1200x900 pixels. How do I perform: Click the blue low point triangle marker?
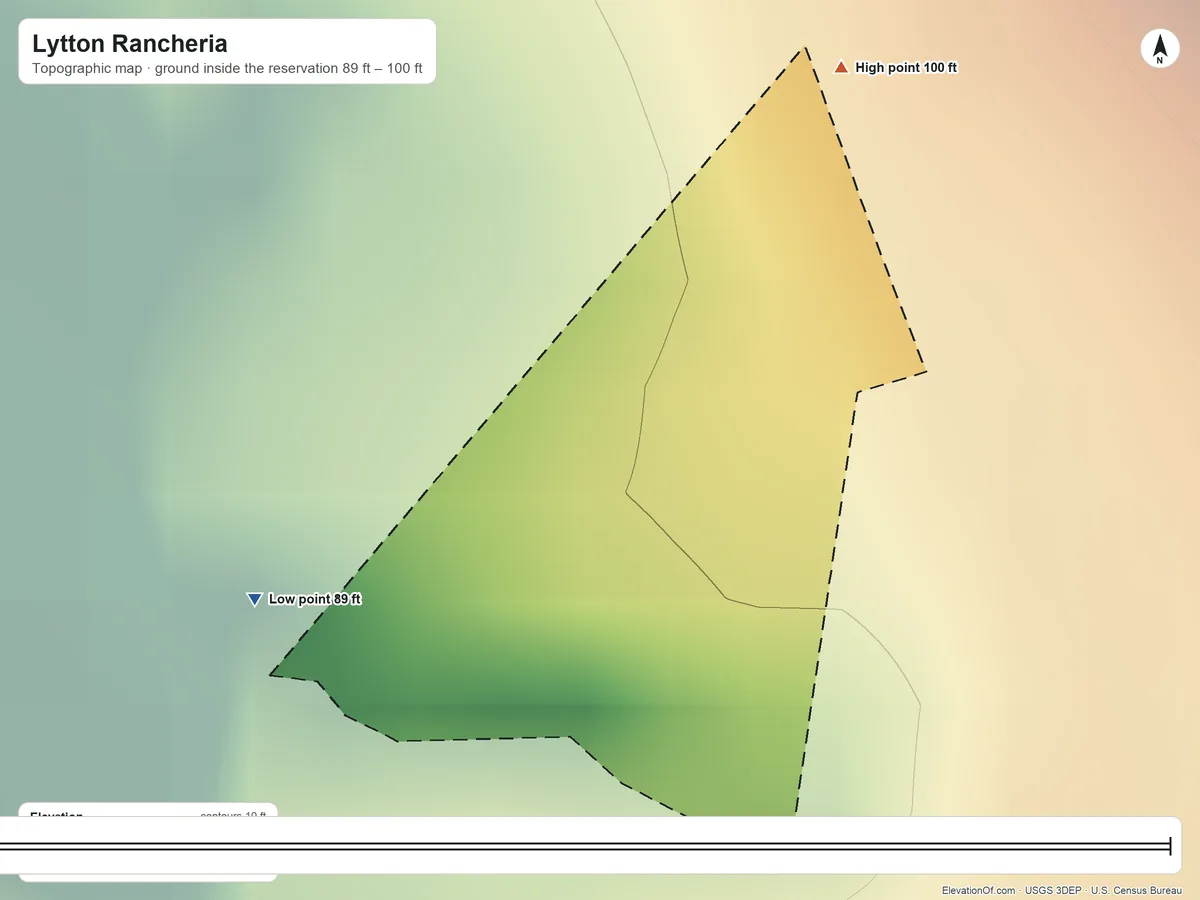pyautogui.click(x=254, y=599)
